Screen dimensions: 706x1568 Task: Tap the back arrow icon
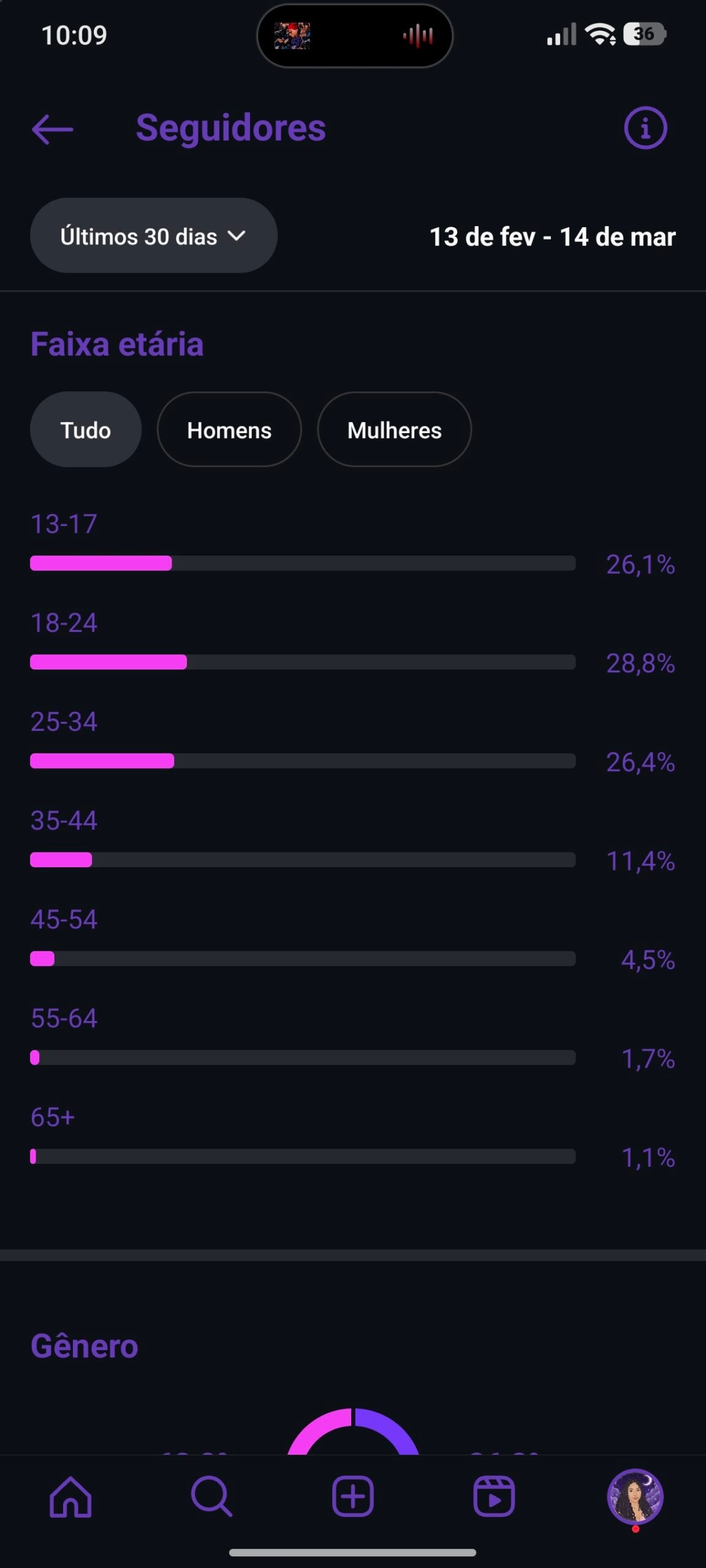tap(53, 129)
